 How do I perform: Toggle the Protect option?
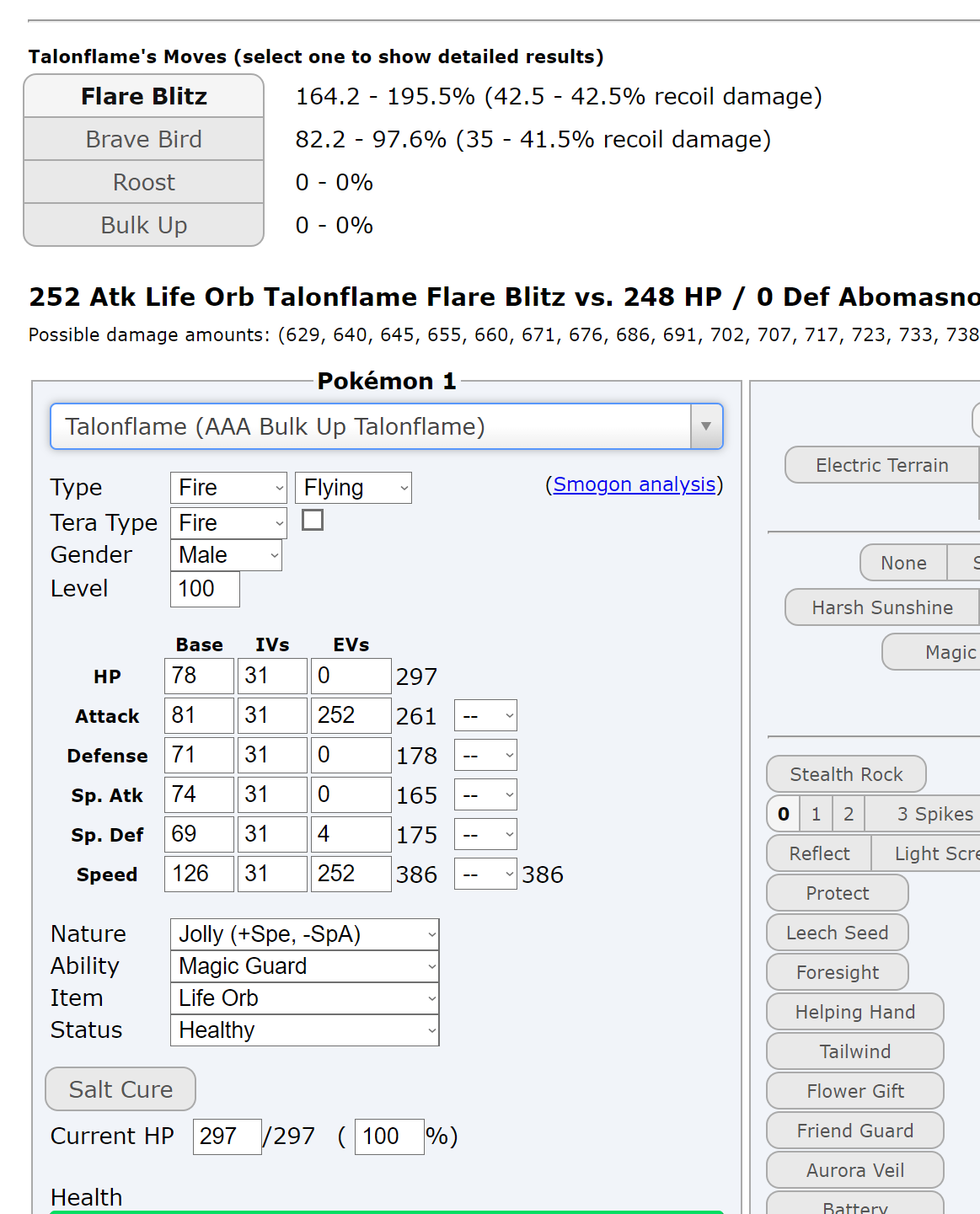(838, 893)
